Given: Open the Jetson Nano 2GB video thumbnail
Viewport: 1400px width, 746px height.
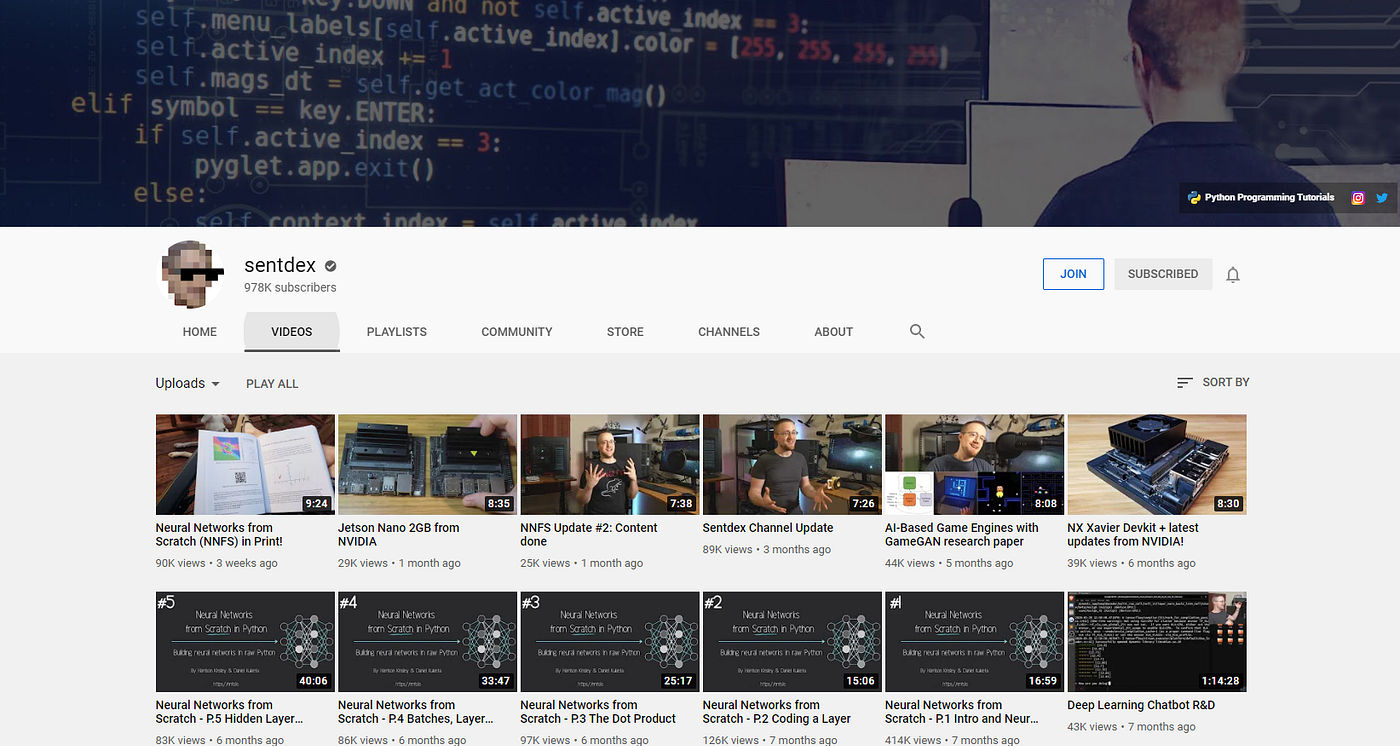Looking at the screenshot, I should (x=427, y=463).
